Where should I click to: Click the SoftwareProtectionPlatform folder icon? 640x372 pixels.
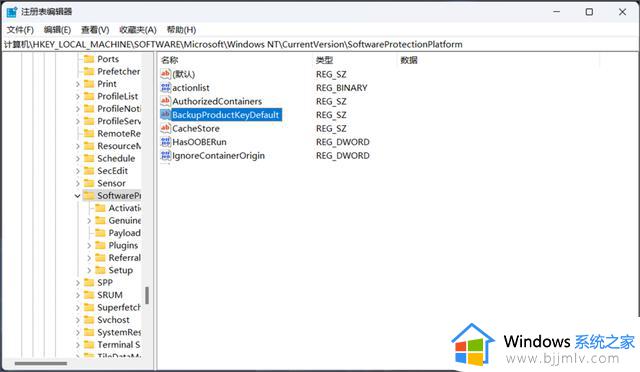89,196
